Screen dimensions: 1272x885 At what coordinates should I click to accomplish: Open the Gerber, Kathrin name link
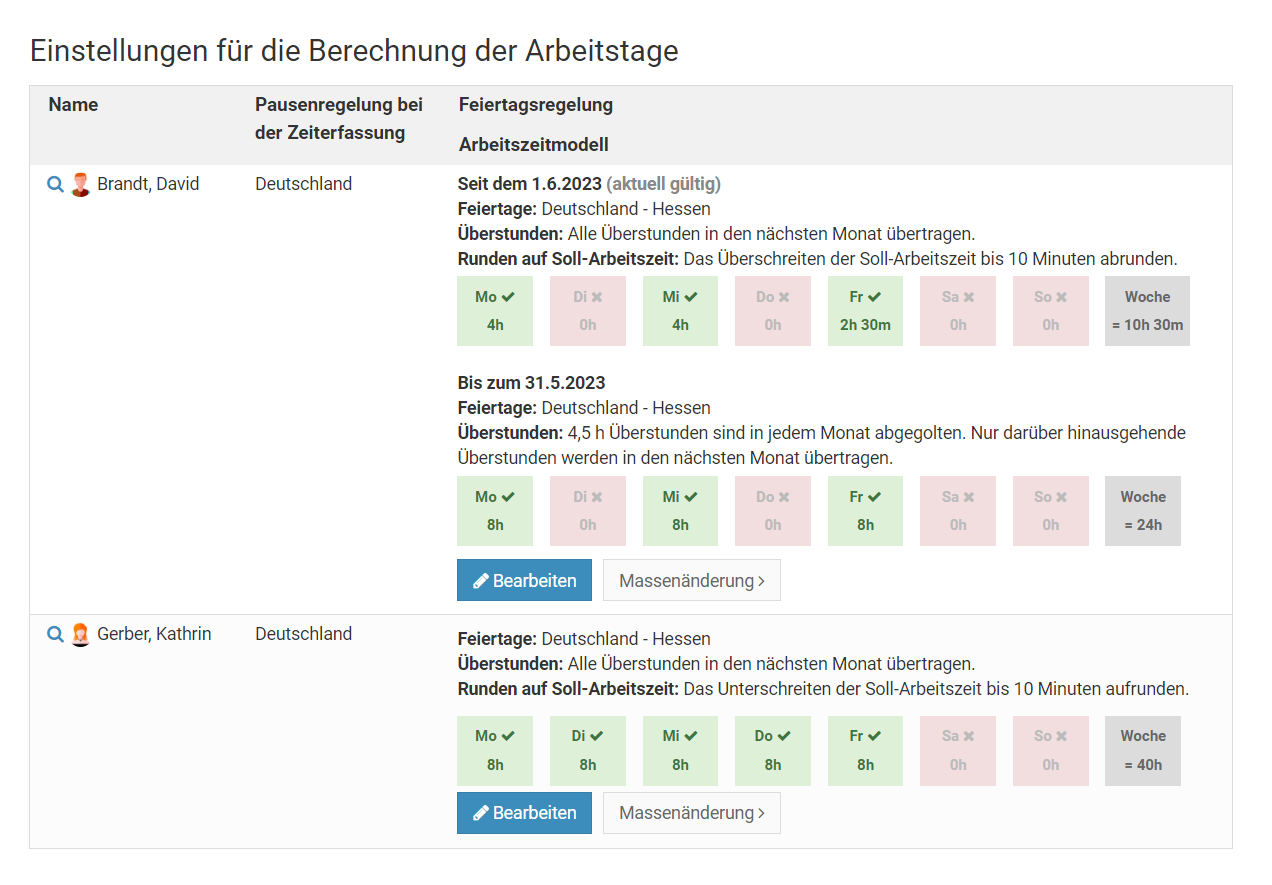pos(154,635)
